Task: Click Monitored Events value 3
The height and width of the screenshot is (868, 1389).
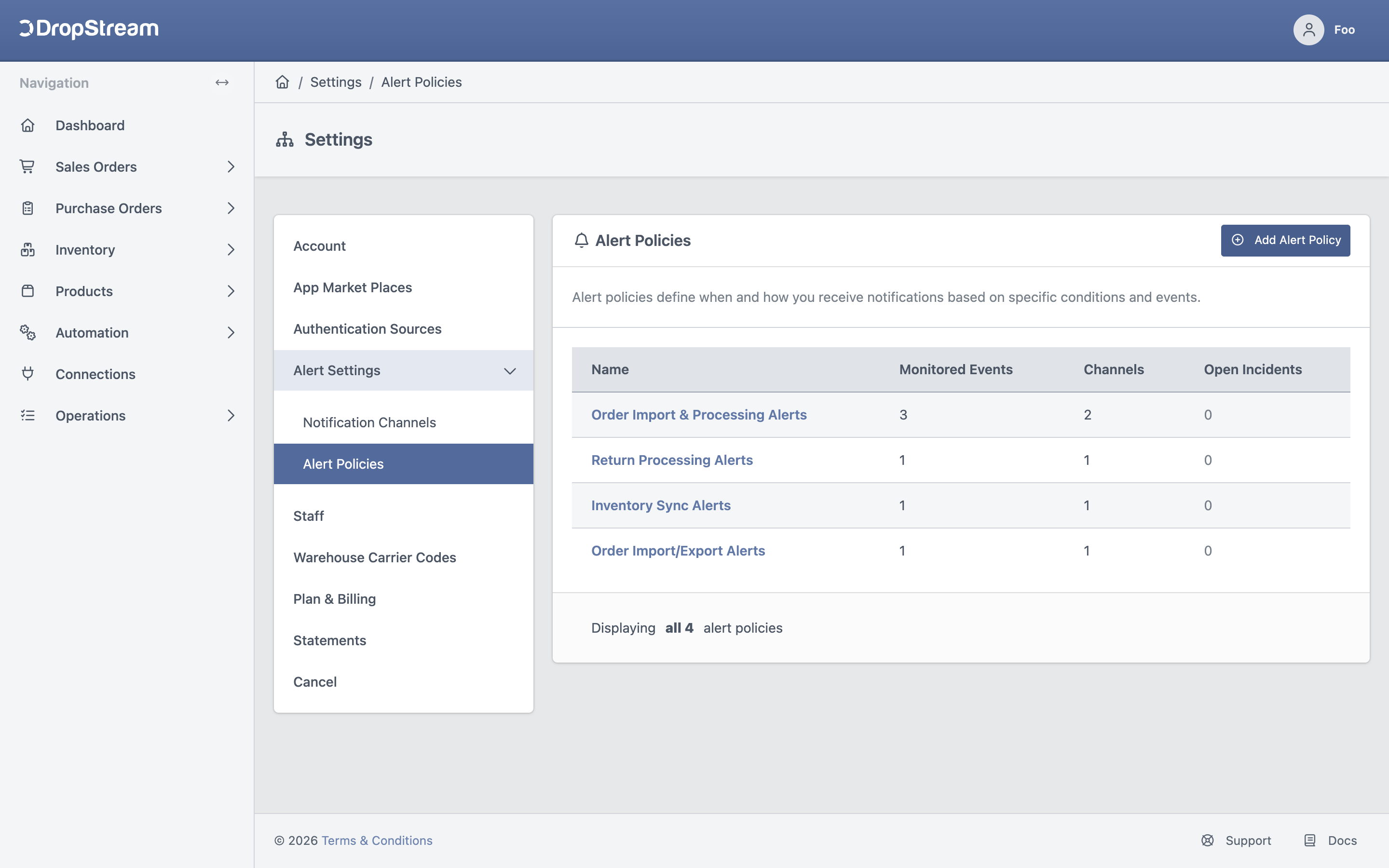Action: [903, 415]
